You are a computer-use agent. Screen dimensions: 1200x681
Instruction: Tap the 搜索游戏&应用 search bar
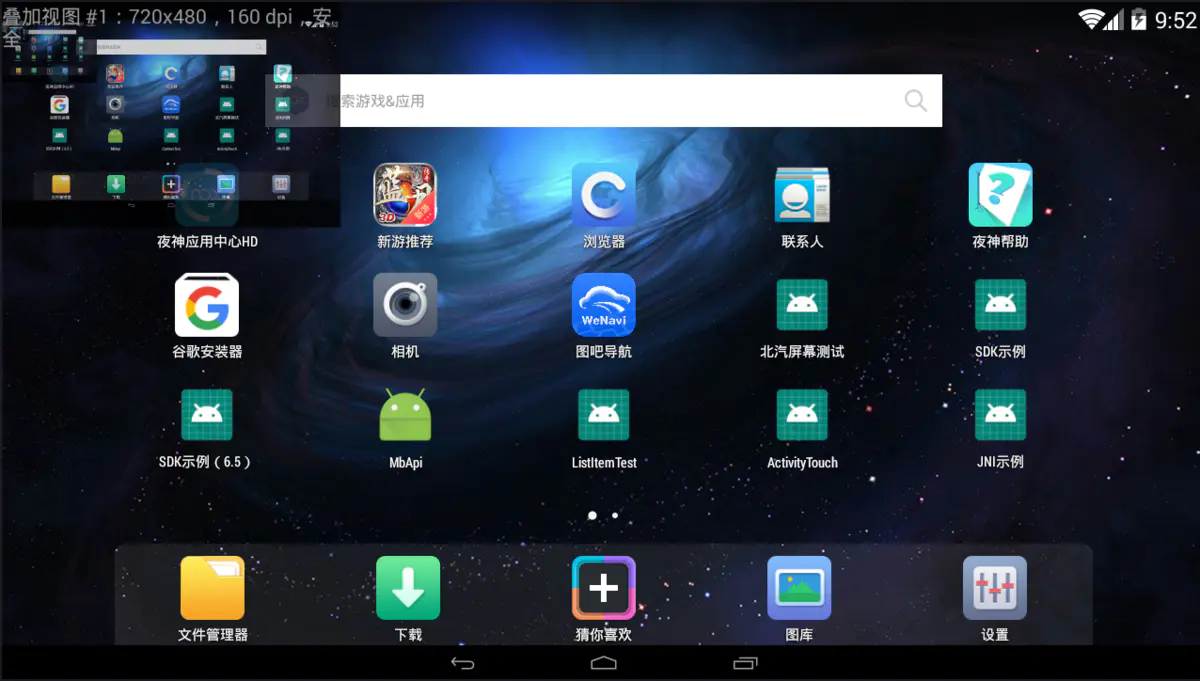[642, 100]
